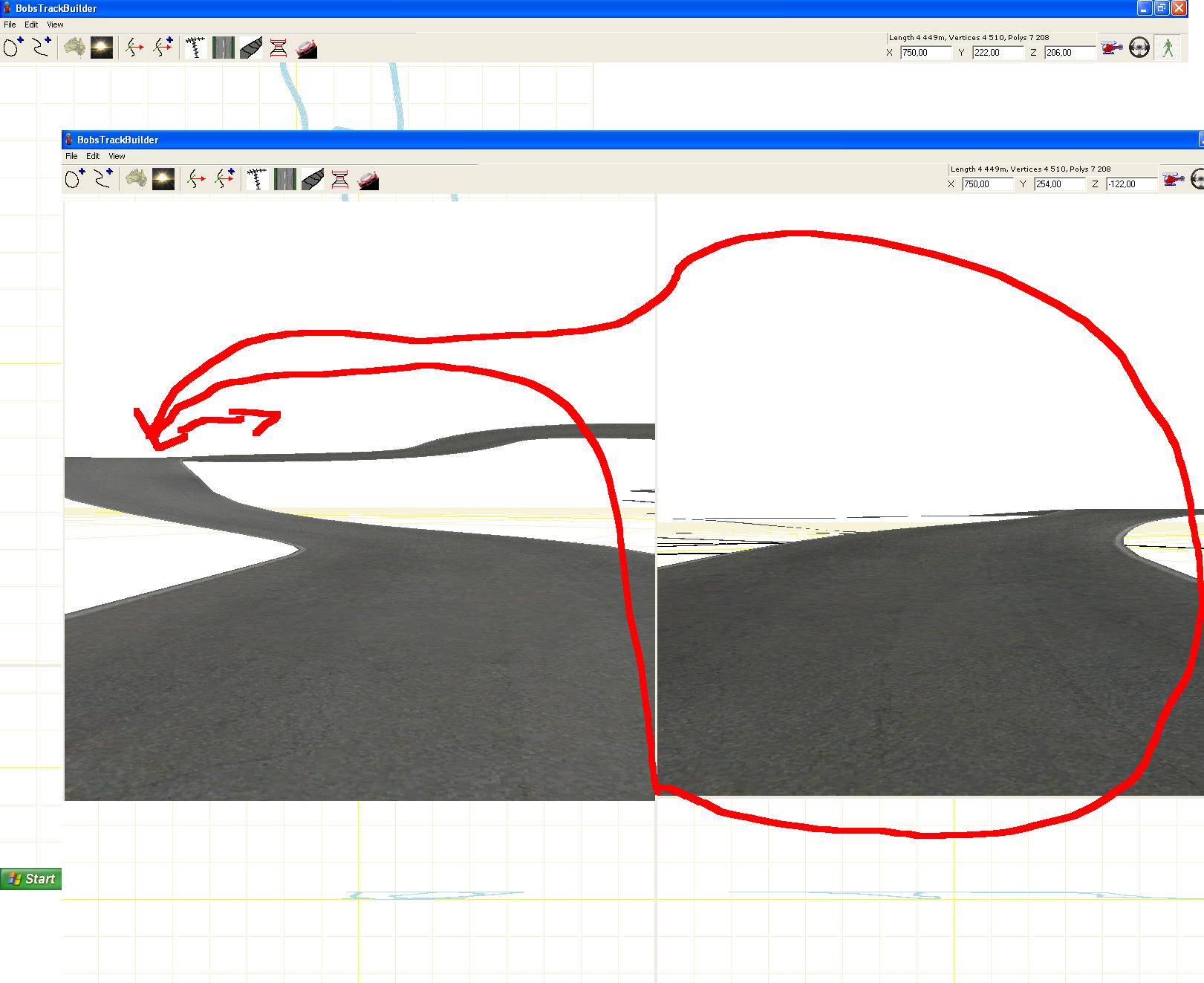Click the add closed track icon in top window
1204x983 pixels.
tap(13, 48)
